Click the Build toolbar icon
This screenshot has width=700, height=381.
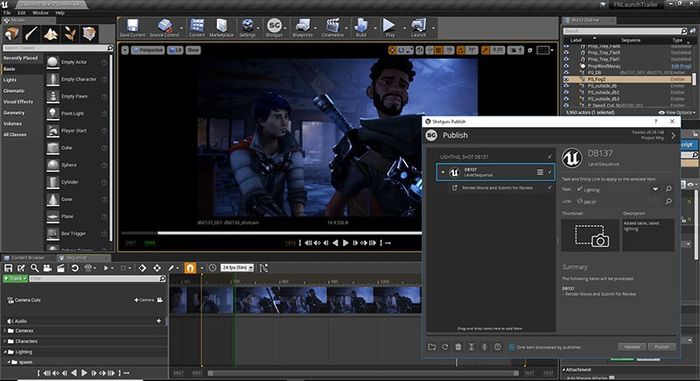(361, 27)
